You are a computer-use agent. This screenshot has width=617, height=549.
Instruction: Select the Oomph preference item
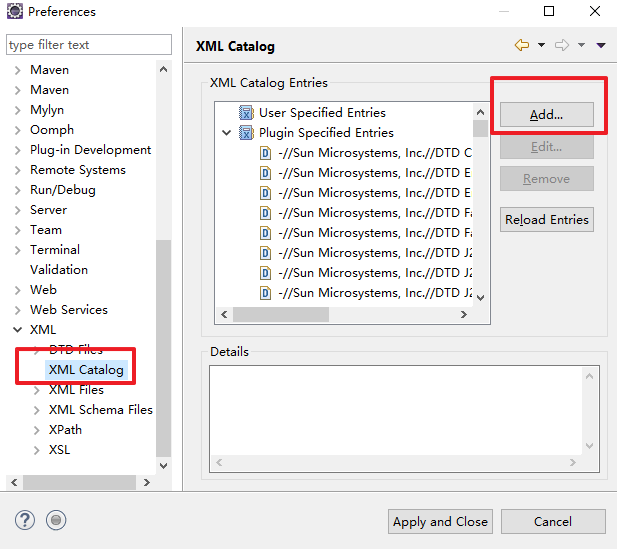click(x=52, y=130)
